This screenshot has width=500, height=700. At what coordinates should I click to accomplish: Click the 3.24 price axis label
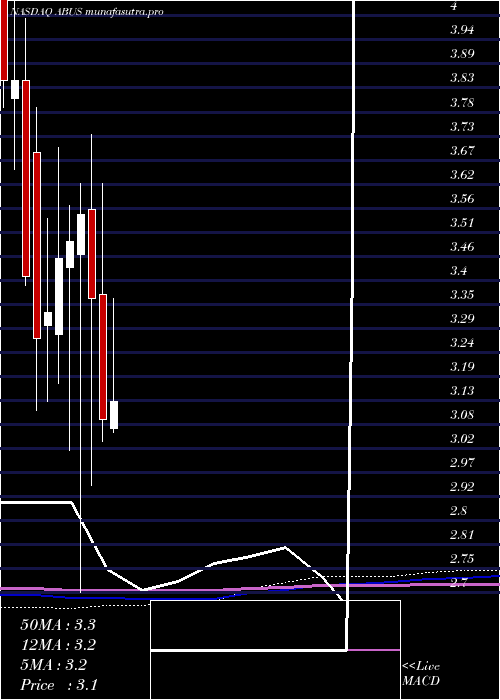462,343
